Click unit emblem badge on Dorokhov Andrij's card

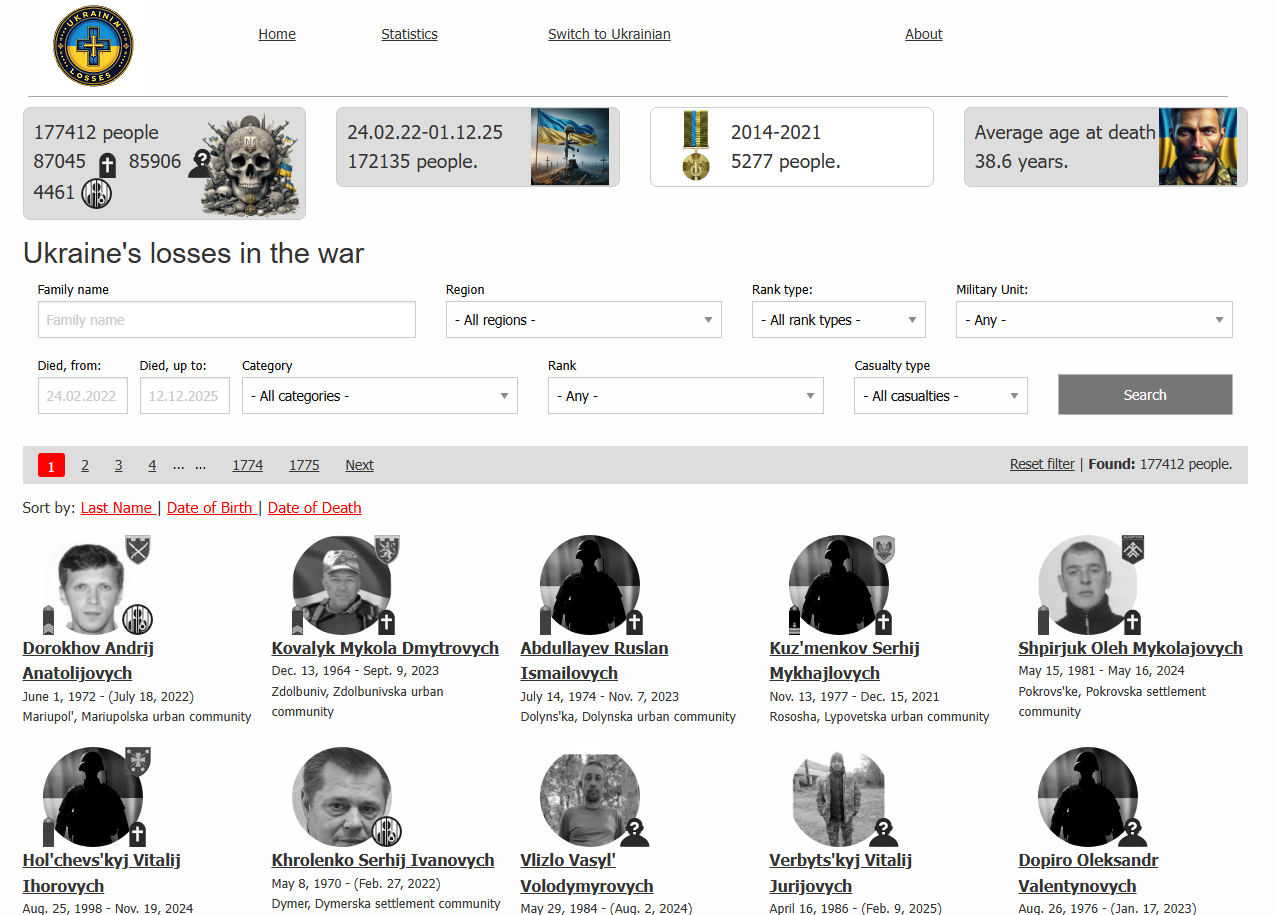click(x=138, y=550)
